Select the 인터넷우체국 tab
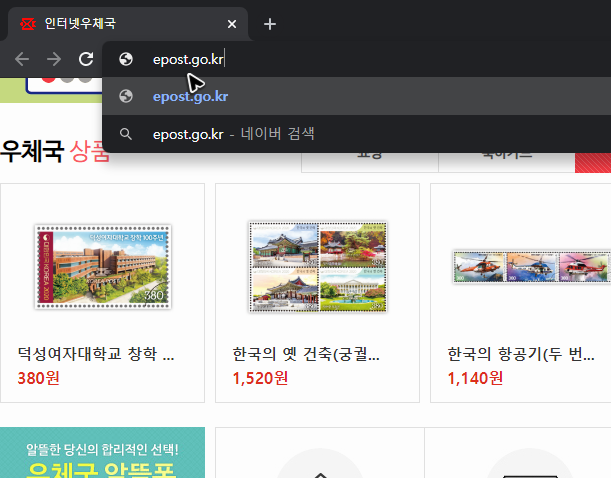Screen dimensions: 611x478 coord(128,24)
